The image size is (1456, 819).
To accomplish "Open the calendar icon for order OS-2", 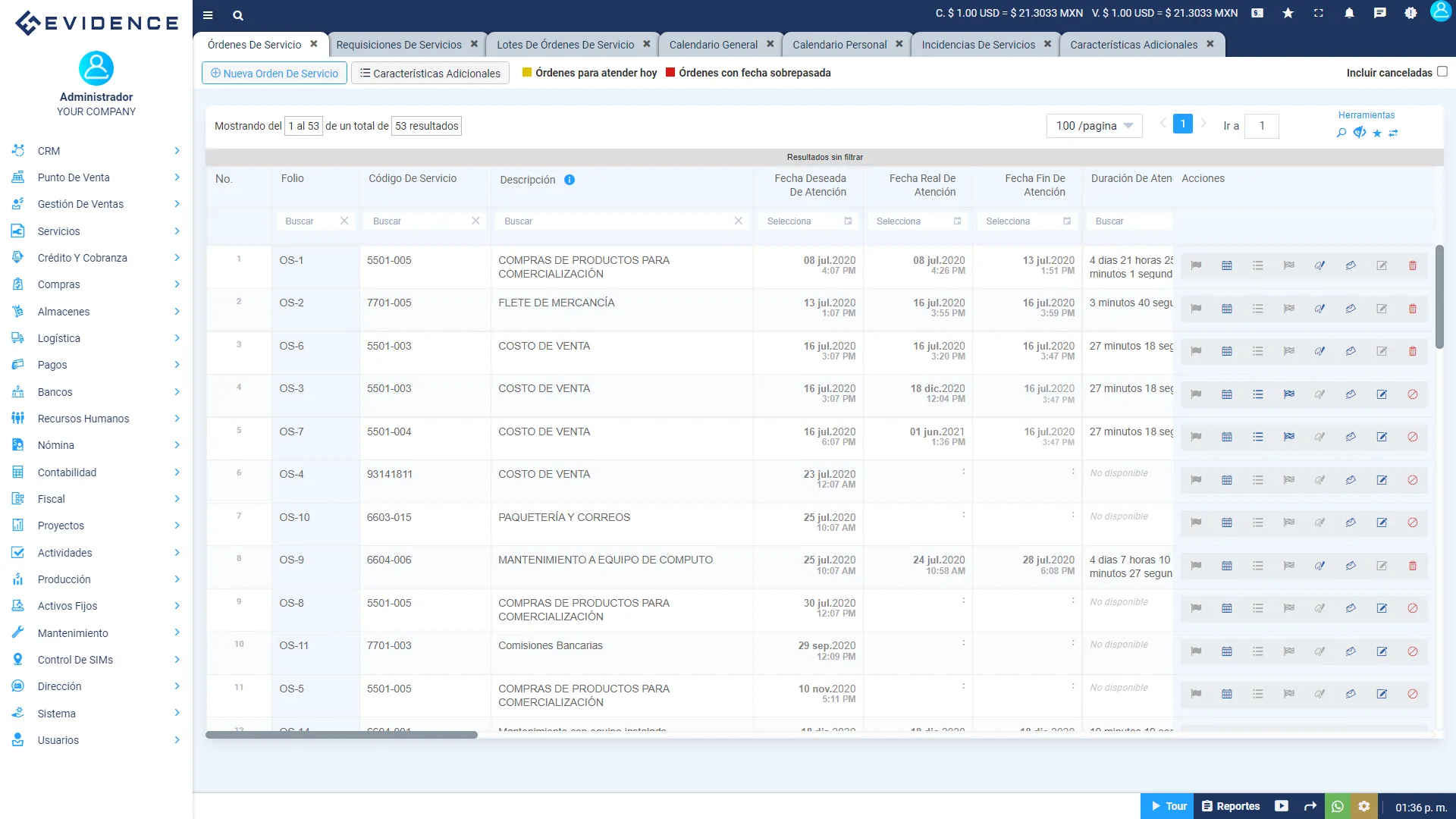I will (1227, 309).
